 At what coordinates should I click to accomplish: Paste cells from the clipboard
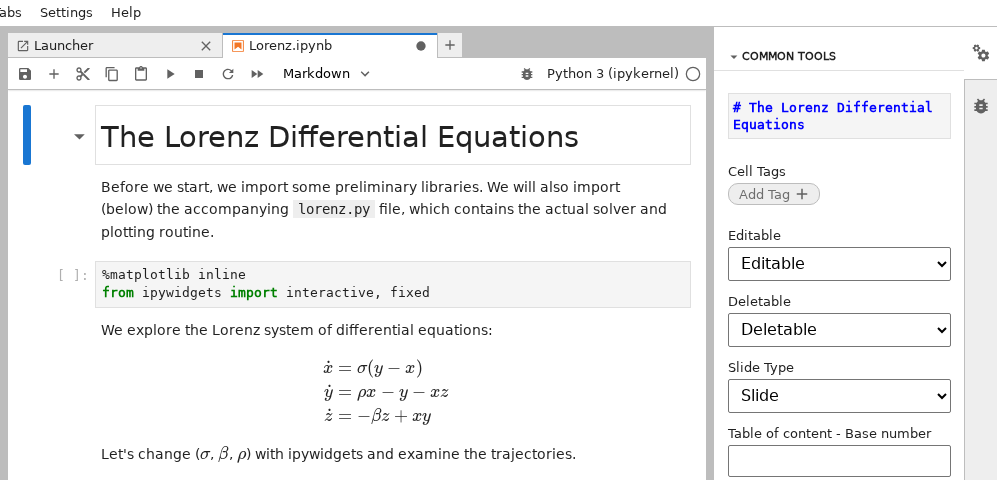click(141, 74)
